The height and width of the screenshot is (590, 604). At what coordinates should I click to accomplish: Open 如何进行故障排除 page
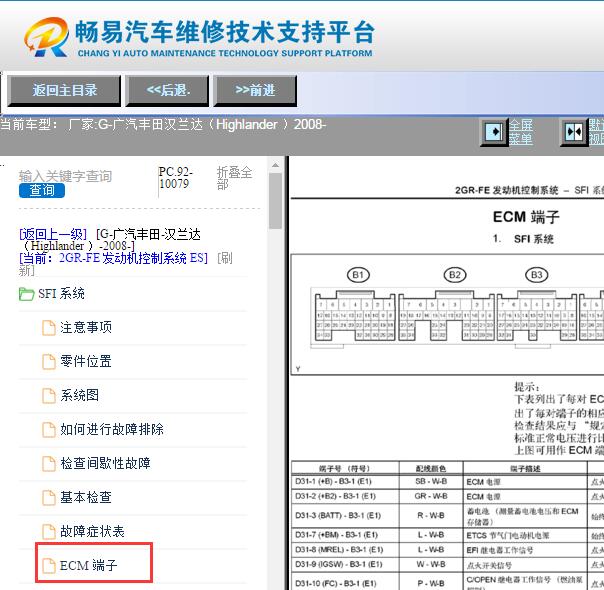[112, 429]
